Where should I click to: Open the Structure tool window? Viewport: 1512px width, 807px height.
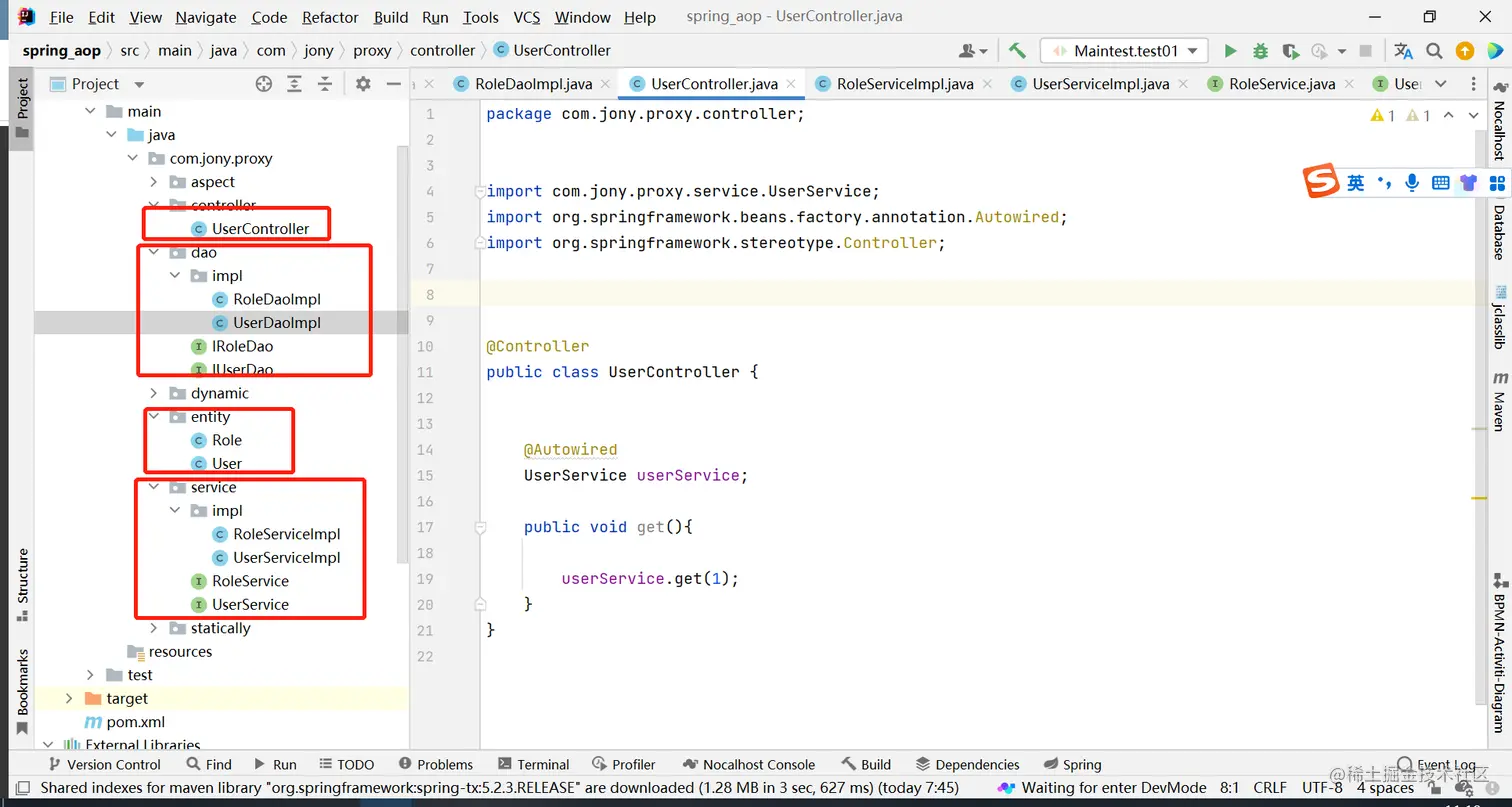[x=22, y=586]
